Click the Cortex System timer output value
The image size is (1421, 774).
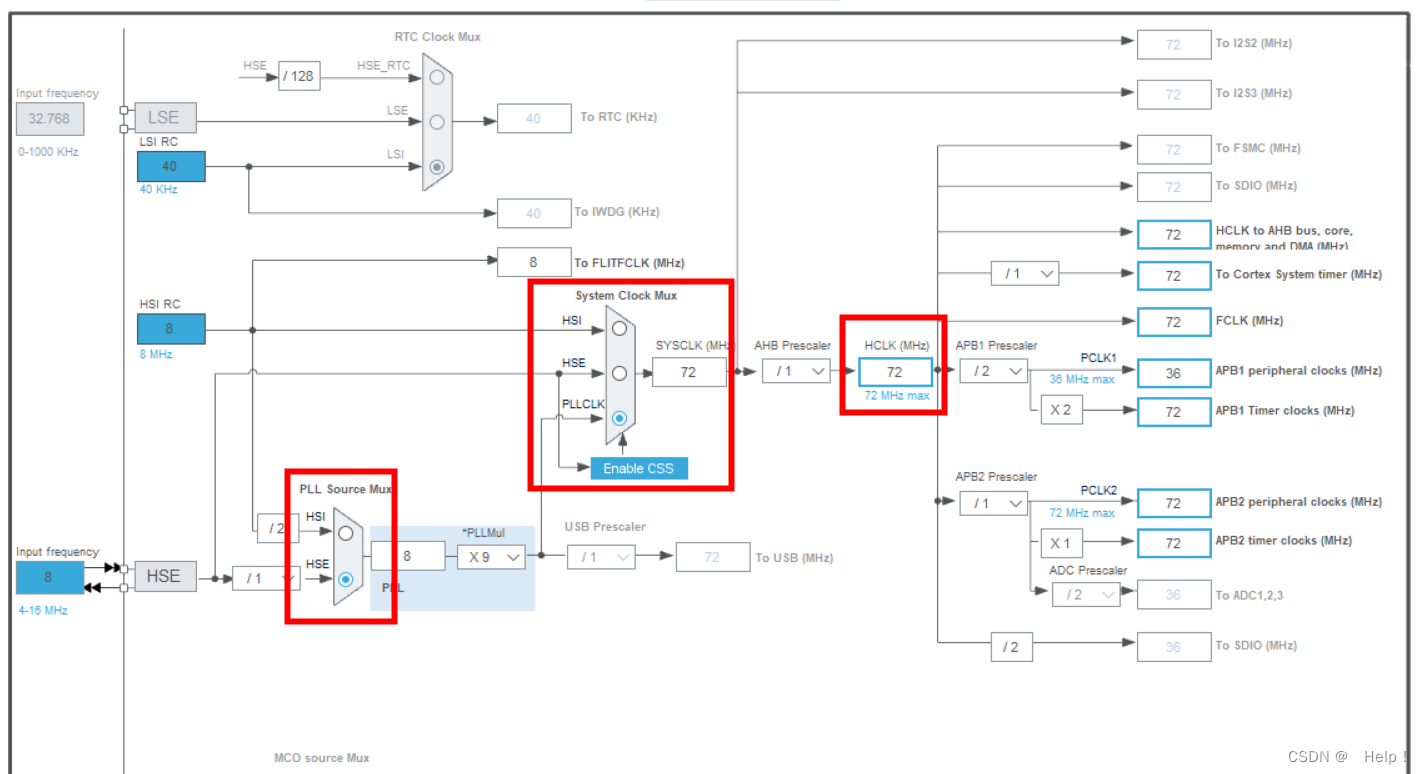coord(1174,275)
